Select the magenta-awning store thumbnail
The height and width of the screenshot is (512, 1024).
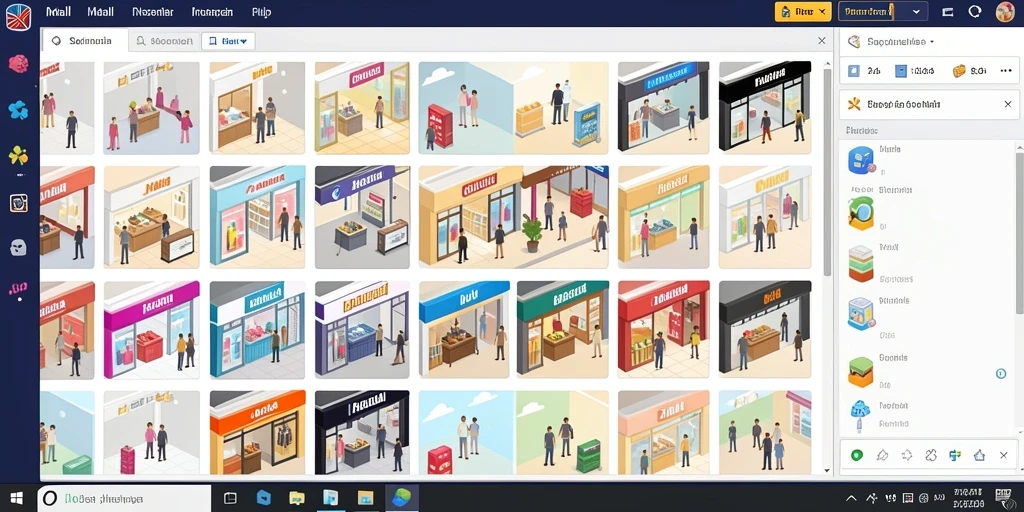(152, 330)
